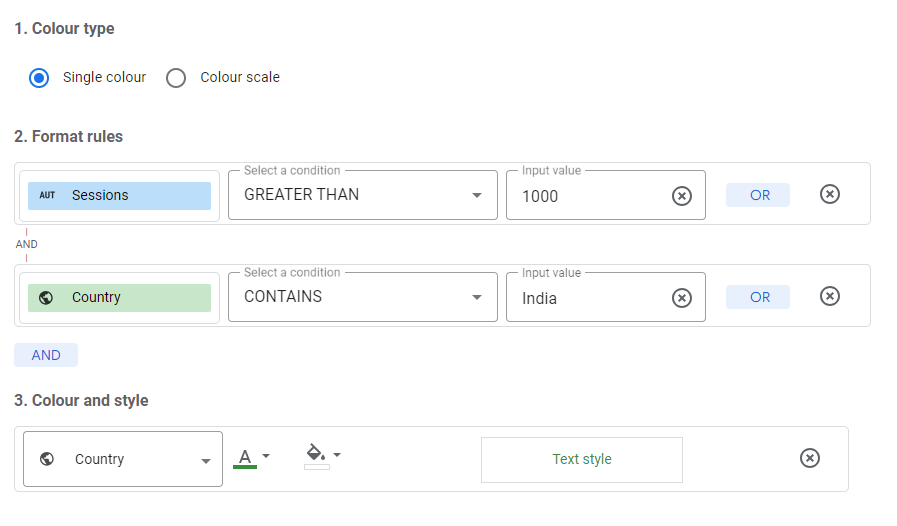Click the input field containing 1000
897x526 pixels.
coord(606,195)
